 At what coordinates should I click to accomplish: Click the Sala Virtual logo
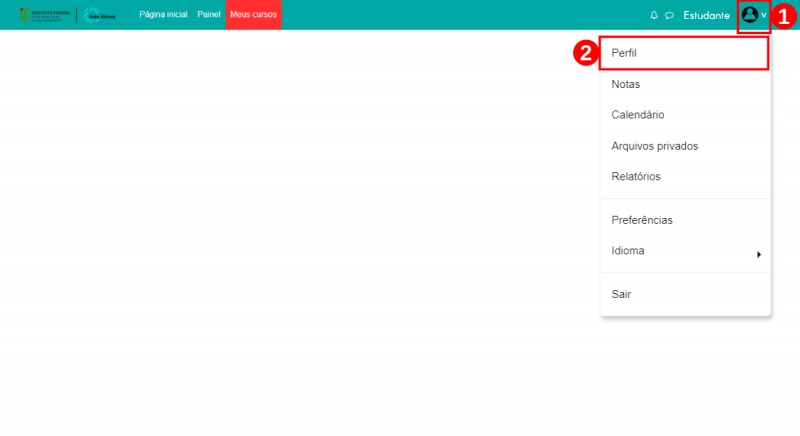(99, 15)
